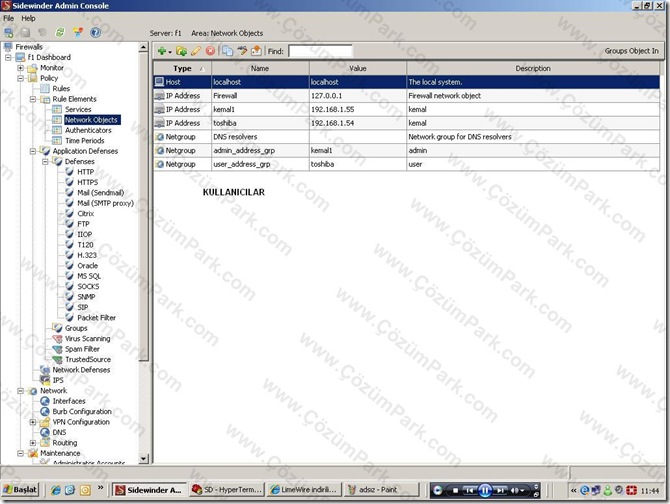
Task: Click the previous track button in media toolbar
Action: pos(469,490)
